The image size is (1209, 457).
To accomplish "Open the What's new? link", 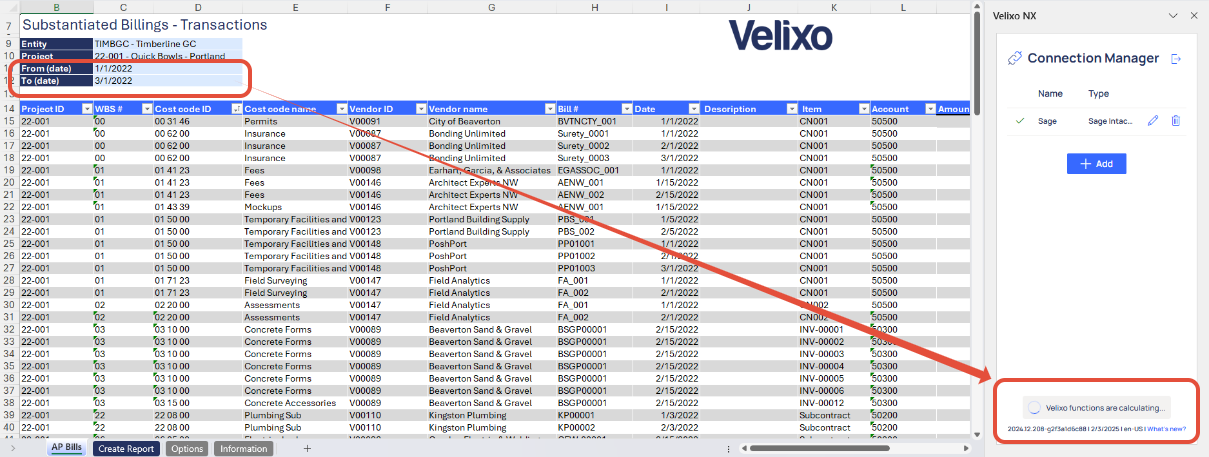I will coord(1167,430).
